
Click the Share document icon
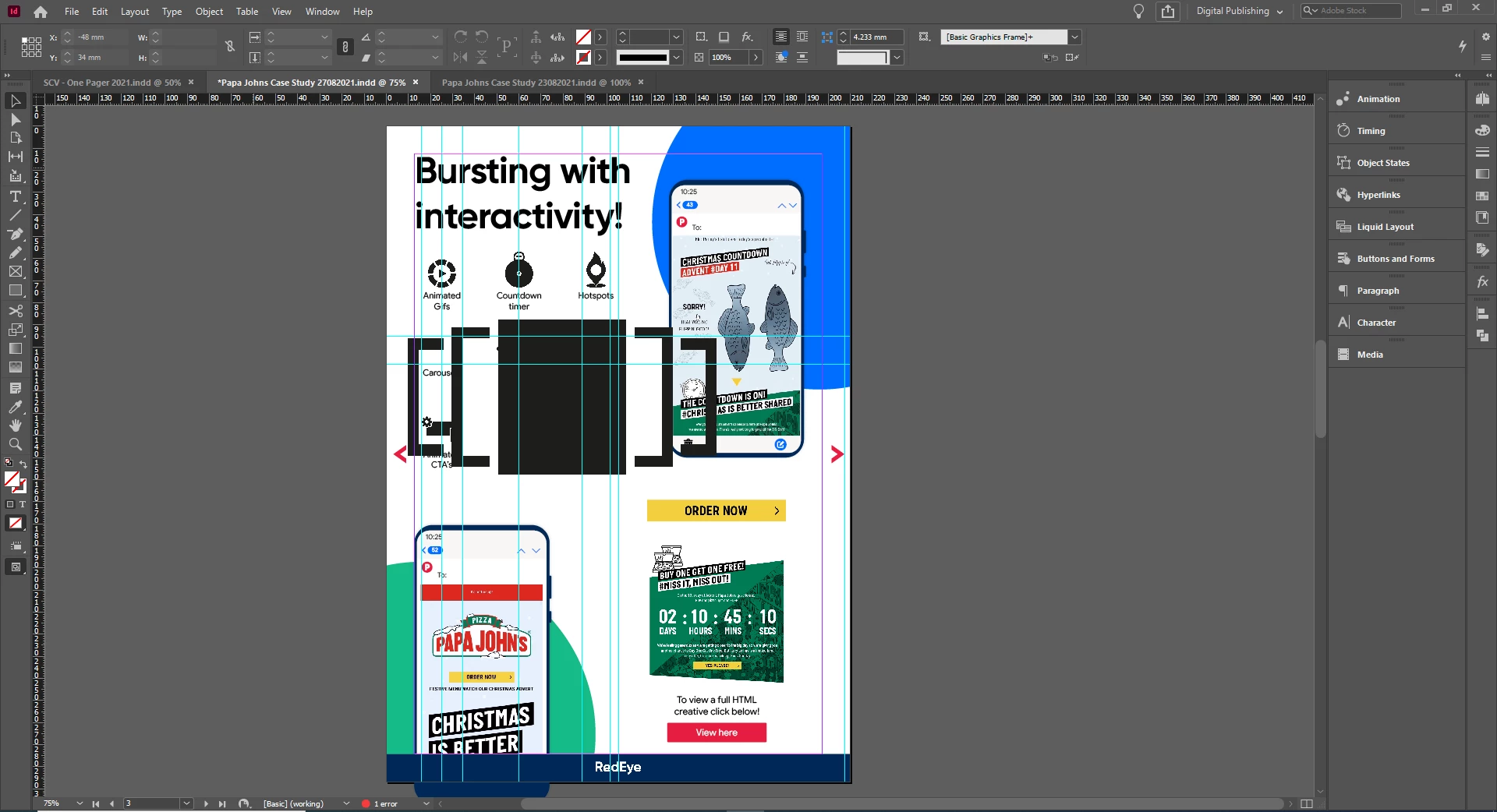(x=1167, y=11)
